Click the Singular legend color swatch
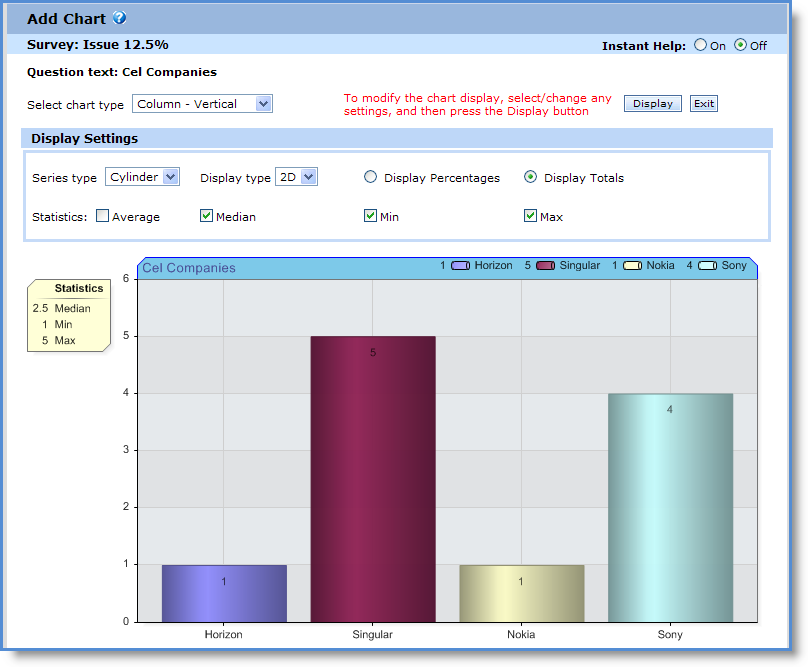The width and height of the screenshot is (808, 667). pyautogui.click(x=545, y=266)
